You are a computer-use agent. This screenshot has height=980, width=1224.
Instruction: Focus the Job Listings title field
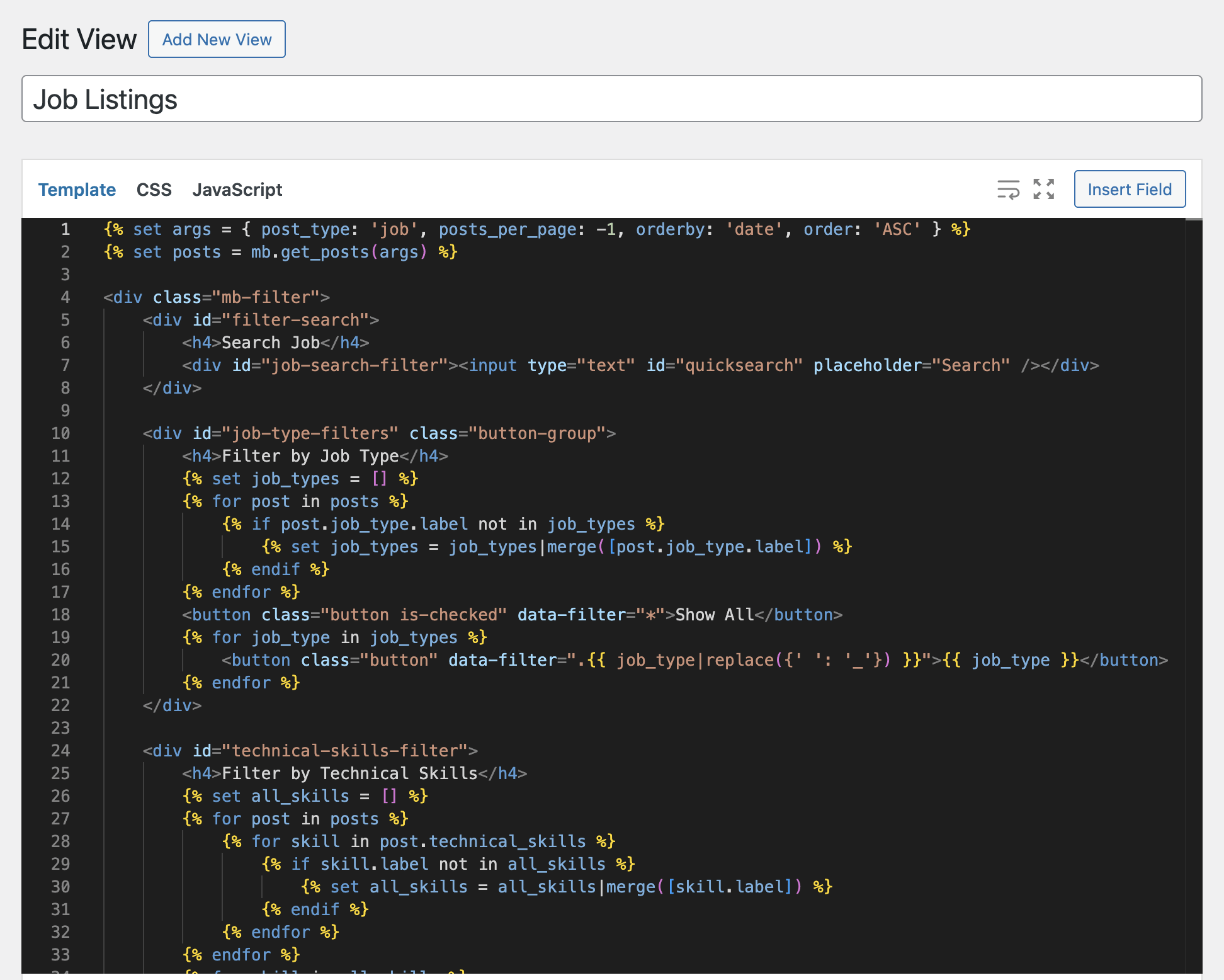coord(611,99)
